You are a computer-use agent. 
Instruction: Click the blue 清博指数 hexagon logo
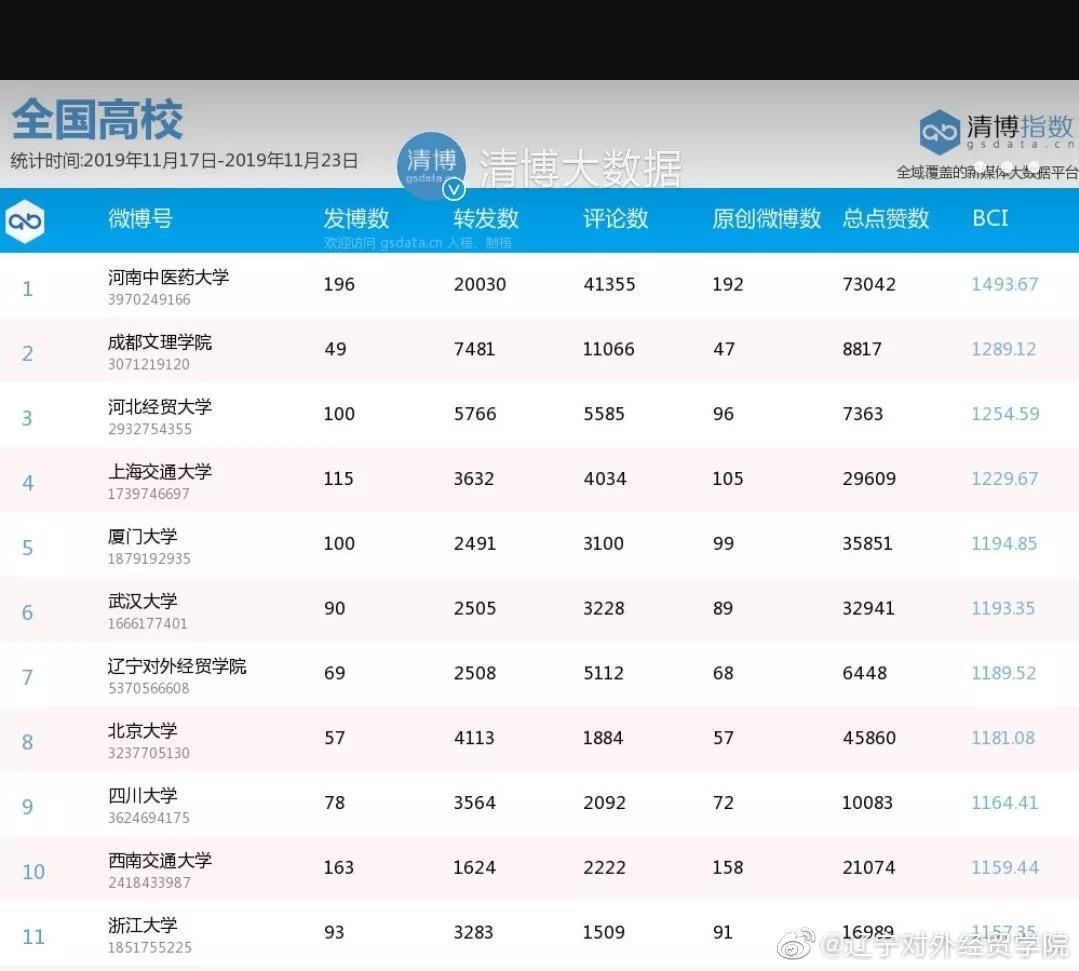pyautogui.click(x=939, y=131)
